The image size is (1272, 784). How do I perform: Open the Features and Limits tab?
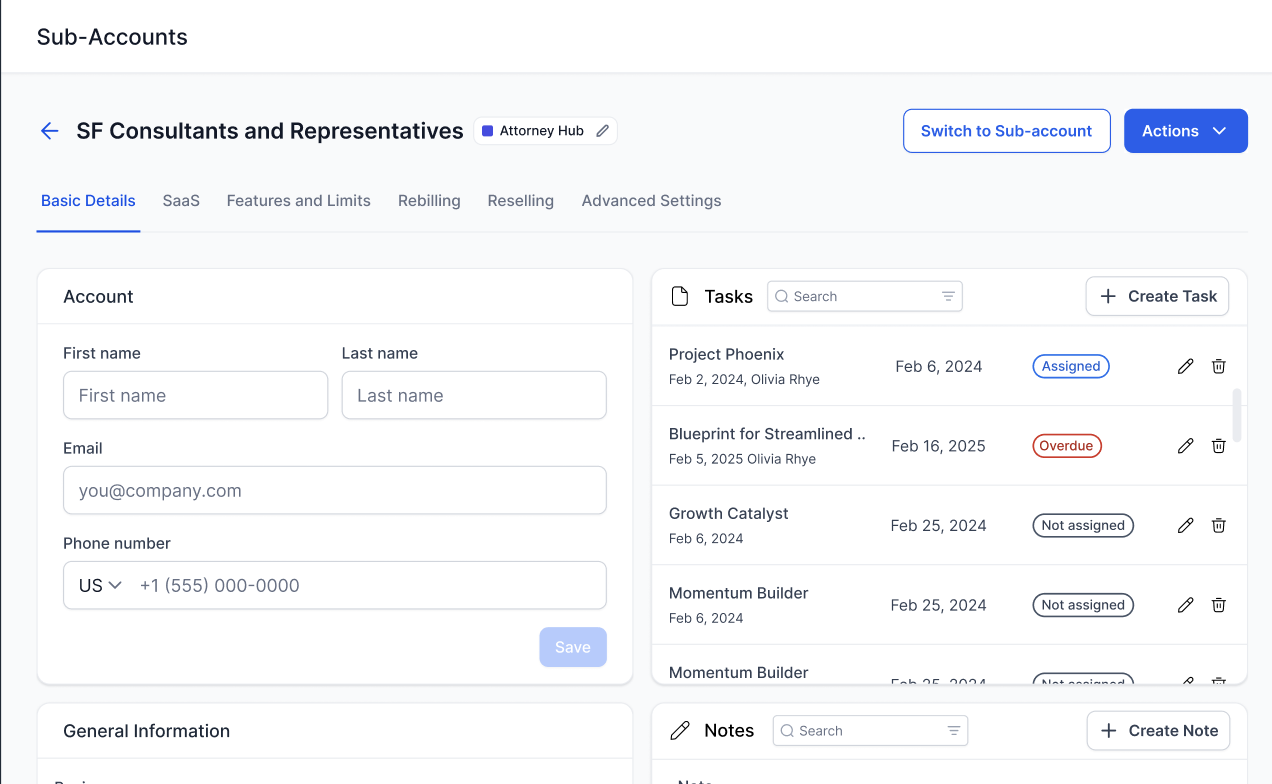298,201
